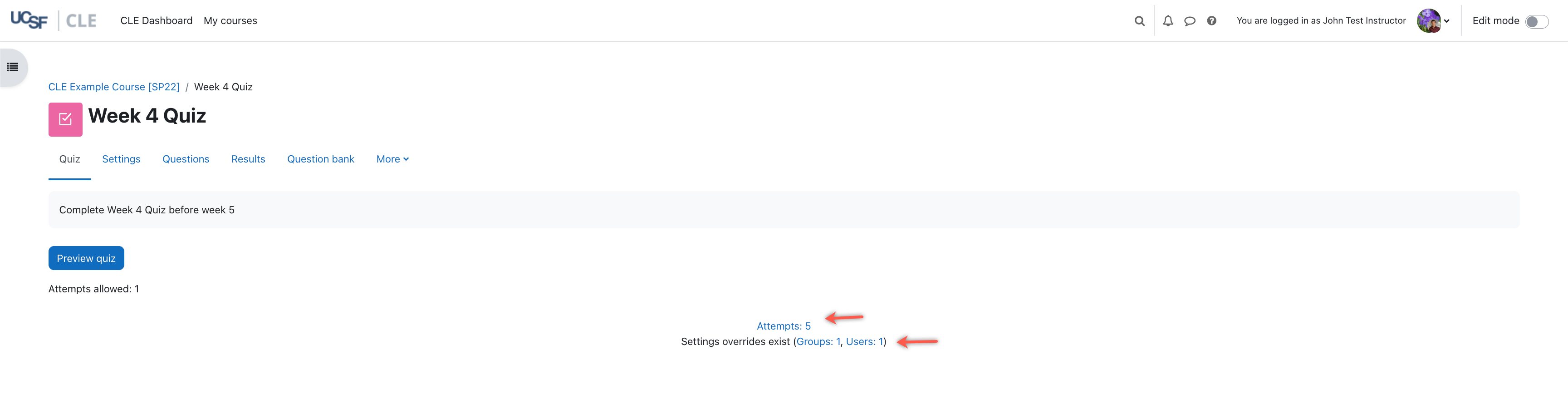The width and height of the screenshot is (1568, 414).
Task: Click the pink Week 4 Quiz icon
Action: point(65,119)
